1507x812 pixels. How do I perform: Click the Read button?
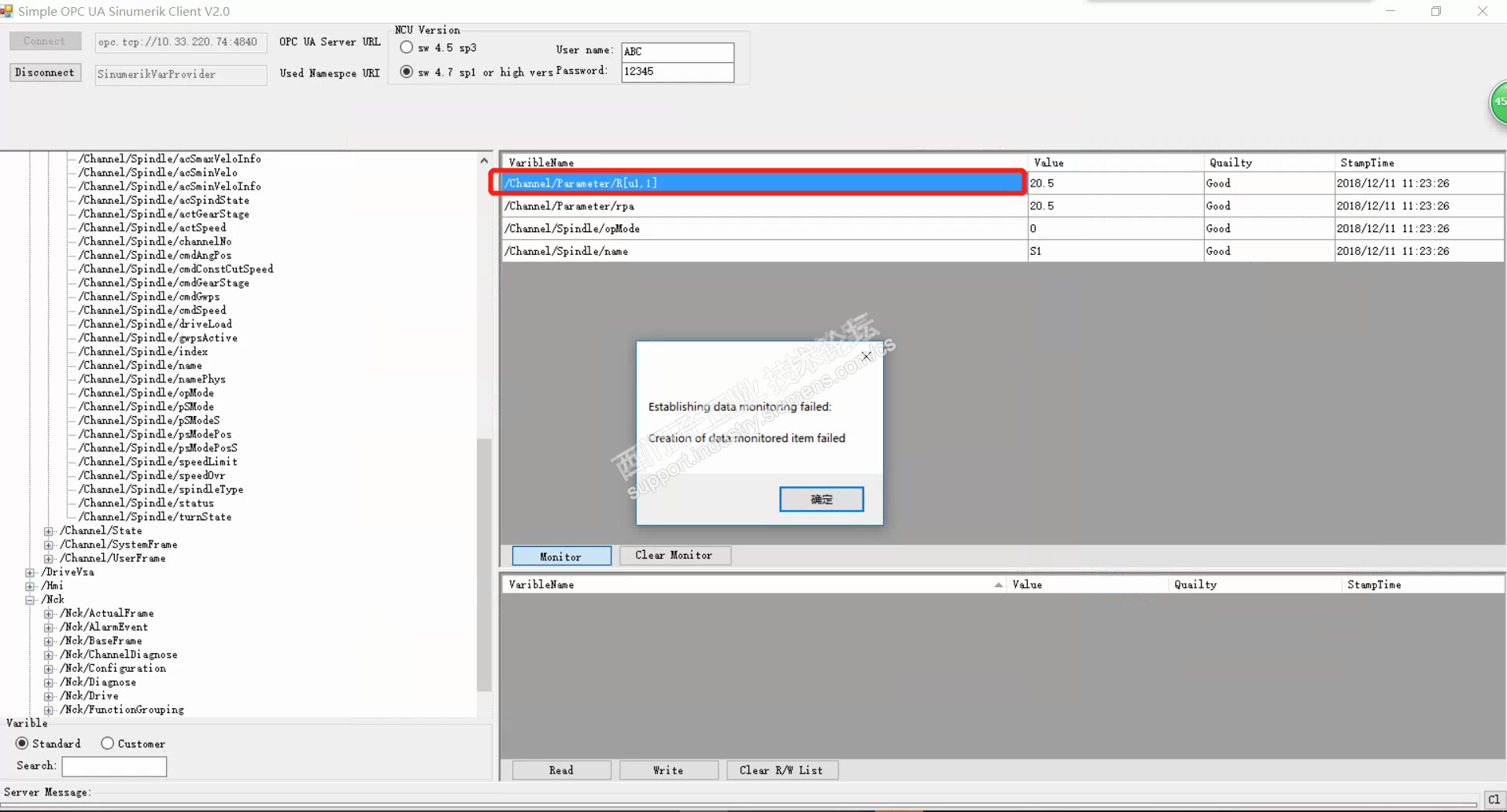pyautogui.click(x=561, y=770)
